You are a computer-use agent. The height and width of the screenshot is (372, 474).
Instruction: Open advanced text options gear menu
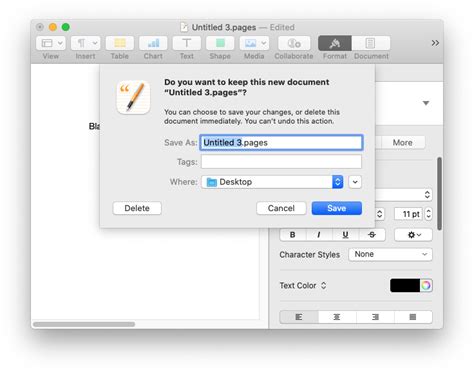pos(414,235)
